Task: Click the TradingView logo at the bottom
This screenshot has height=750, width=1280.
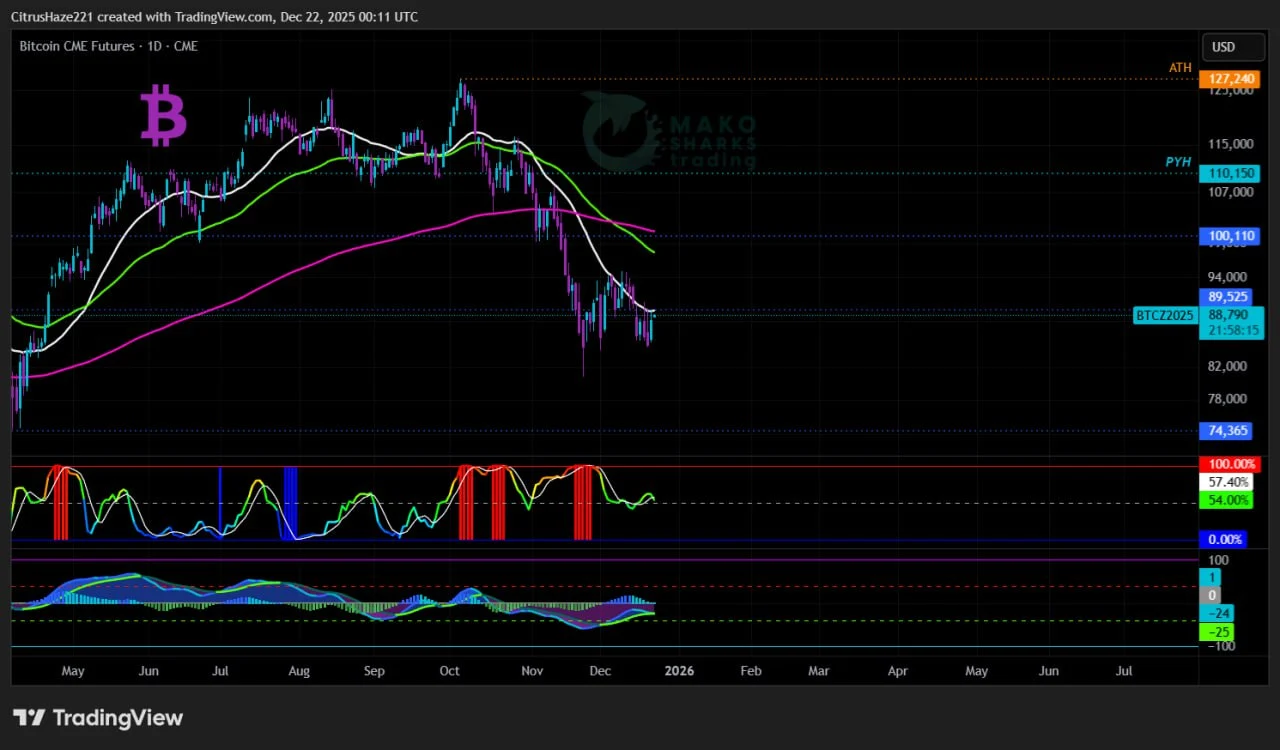Action: pos(98,717)
